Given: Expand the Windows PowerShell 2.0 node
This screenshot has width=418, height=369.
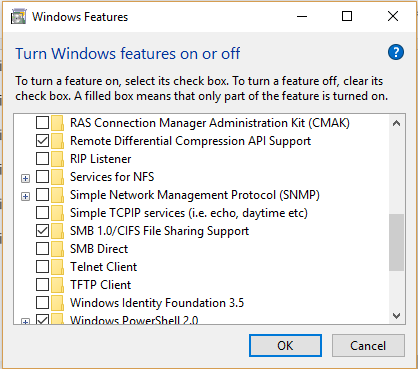Looking at the screenshot, I should tap(25, 321).
